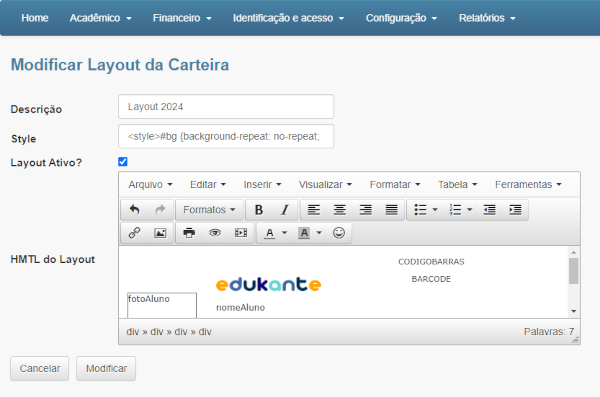
Task: Apply text color with A icon
Action: (270, 233)
